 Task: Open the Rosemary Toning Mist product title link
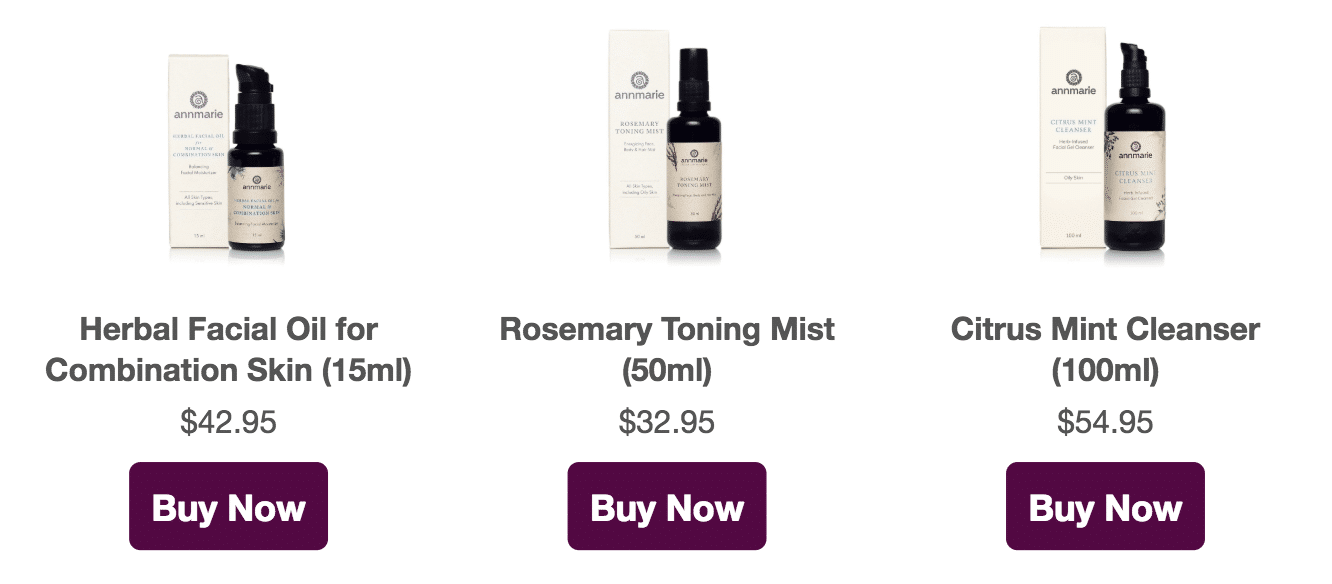[666, 349]
